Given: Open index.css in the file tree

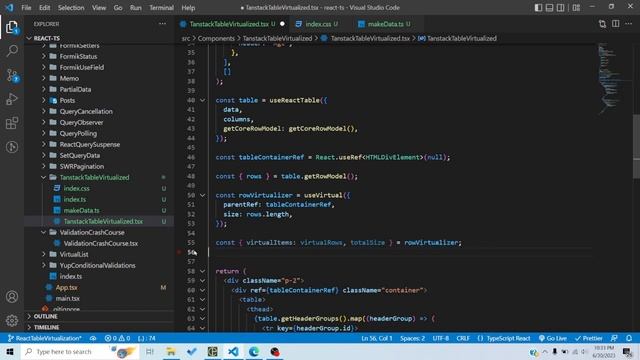Looking at the screenshot, I should coord(76,189).
